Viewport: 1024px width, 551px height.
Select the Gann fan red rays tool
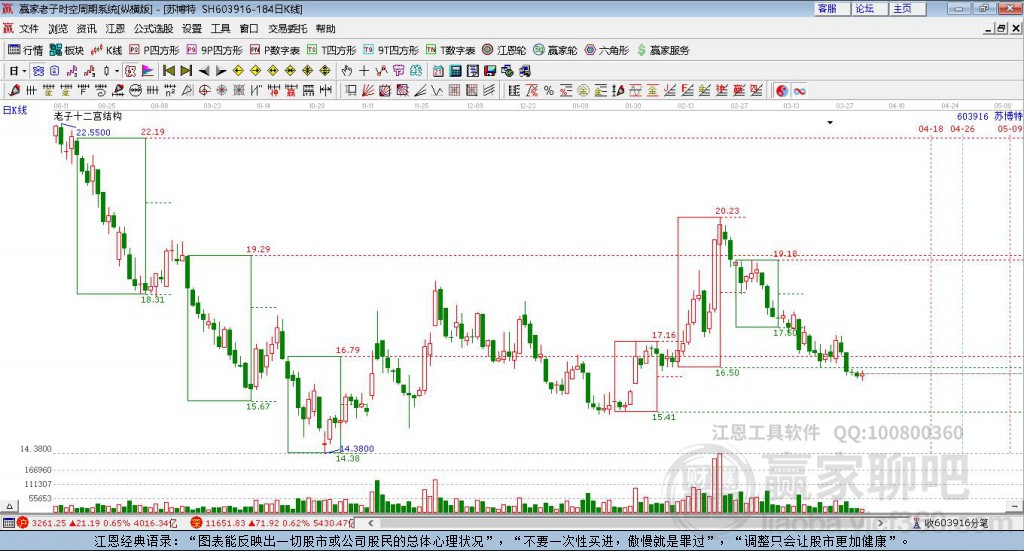click(x=368, y=91)
